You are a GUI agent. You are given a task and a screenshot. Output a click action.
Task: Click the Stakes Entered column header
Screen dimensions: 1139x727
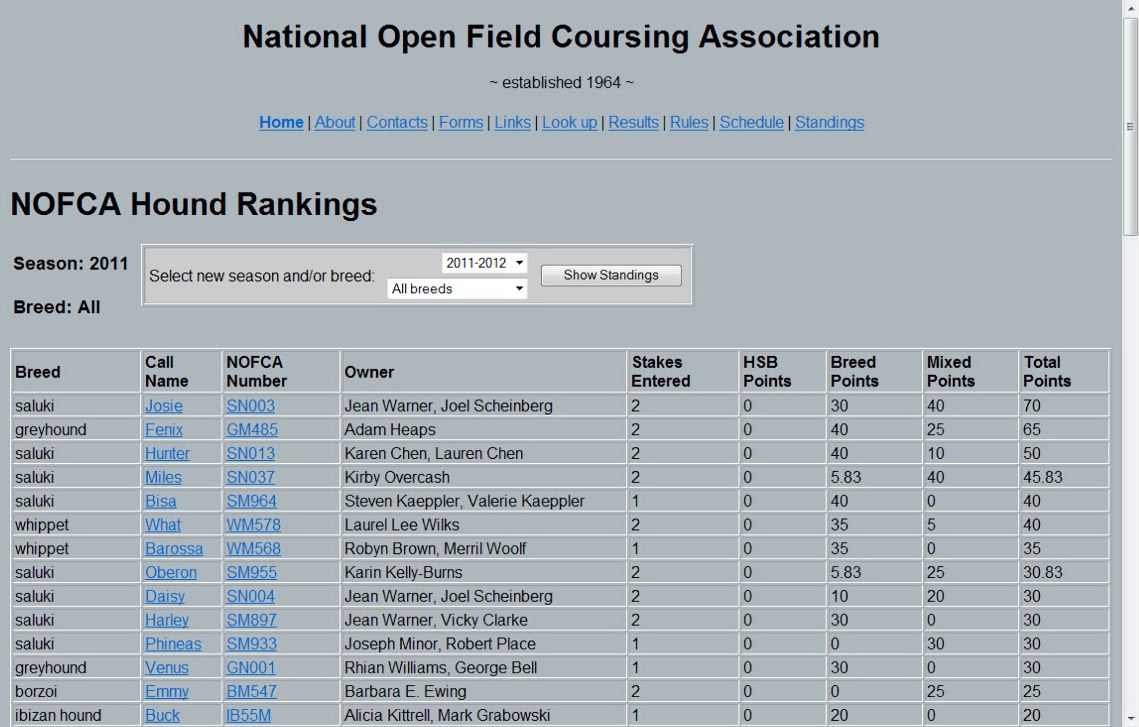click(681, 372)
